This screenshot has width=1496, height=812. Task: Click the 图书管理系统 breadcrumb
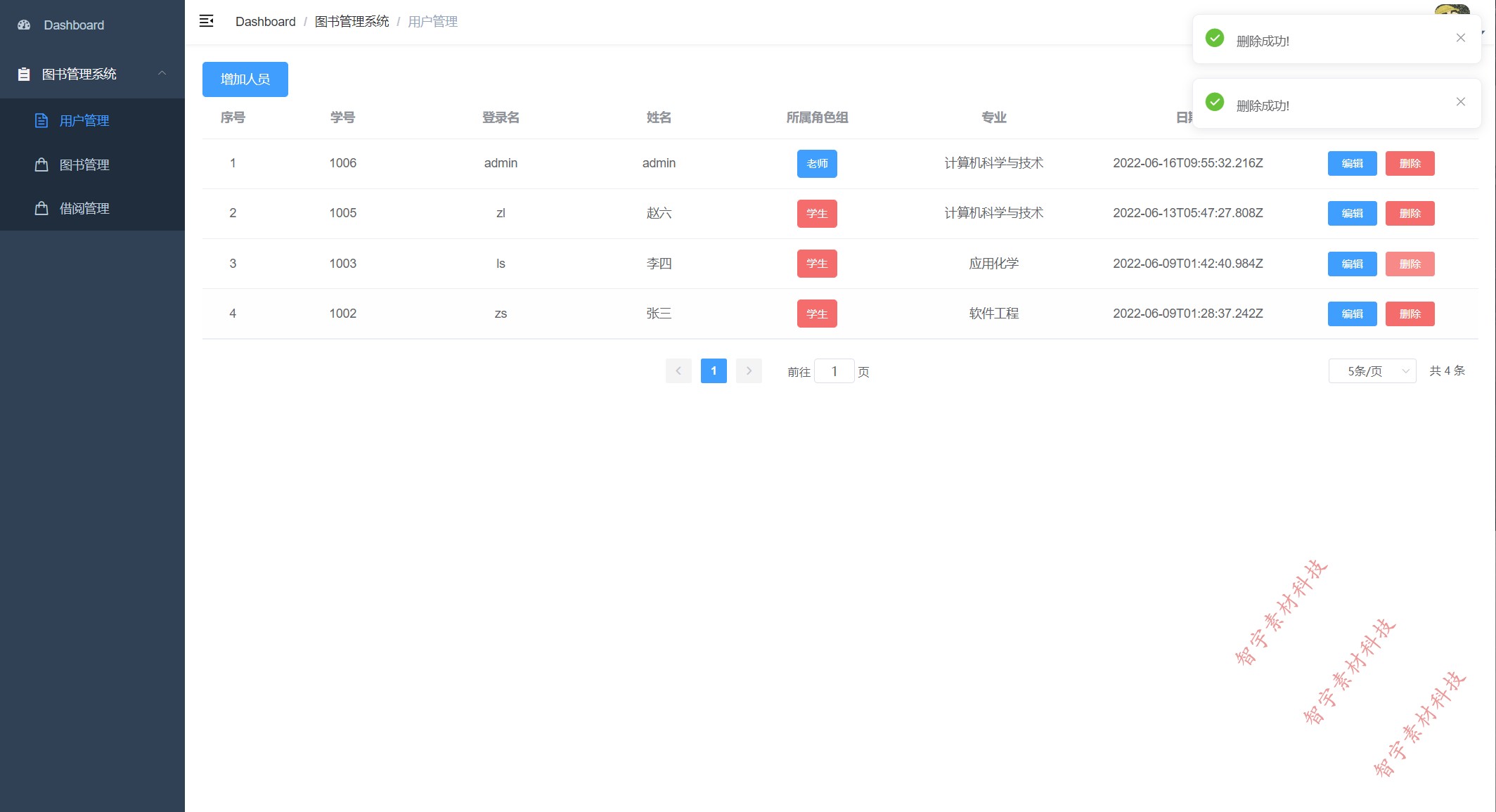[x=352, y=22]
